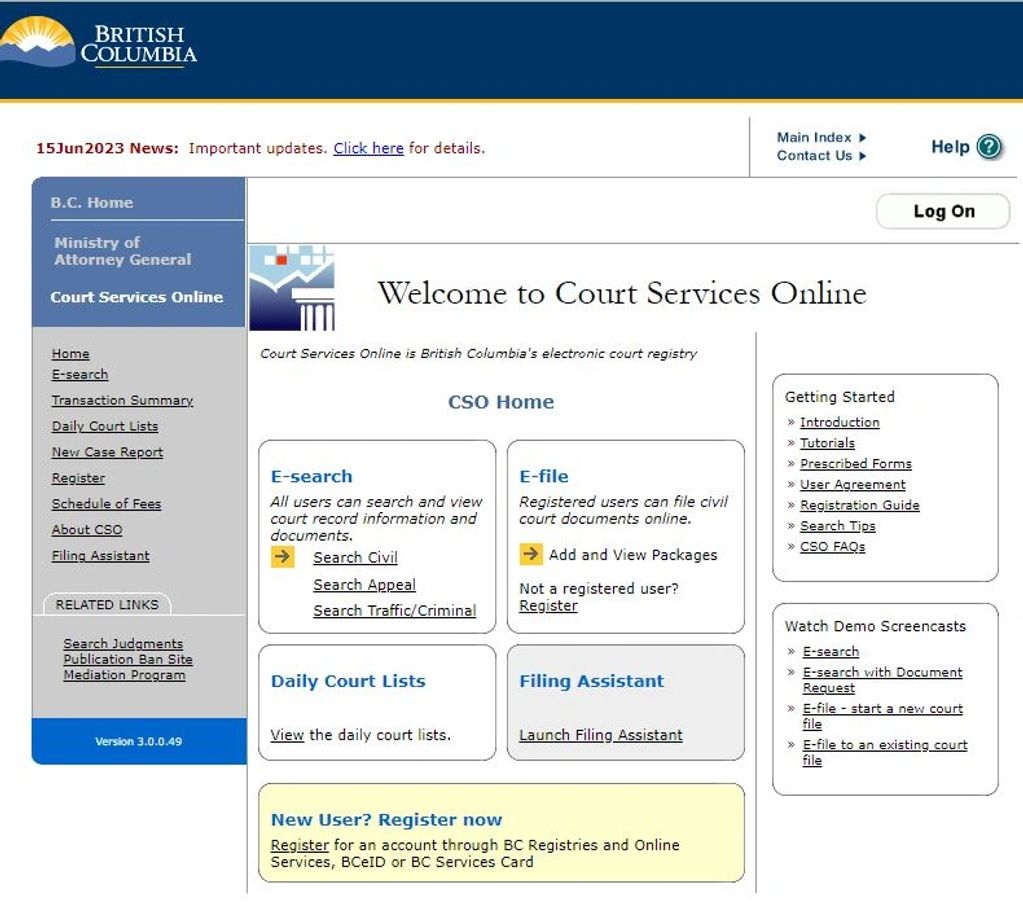Follow the 'Click here' news link
Image resolution: width=1023 pixels, height=908 pixels.
[369, 148]
